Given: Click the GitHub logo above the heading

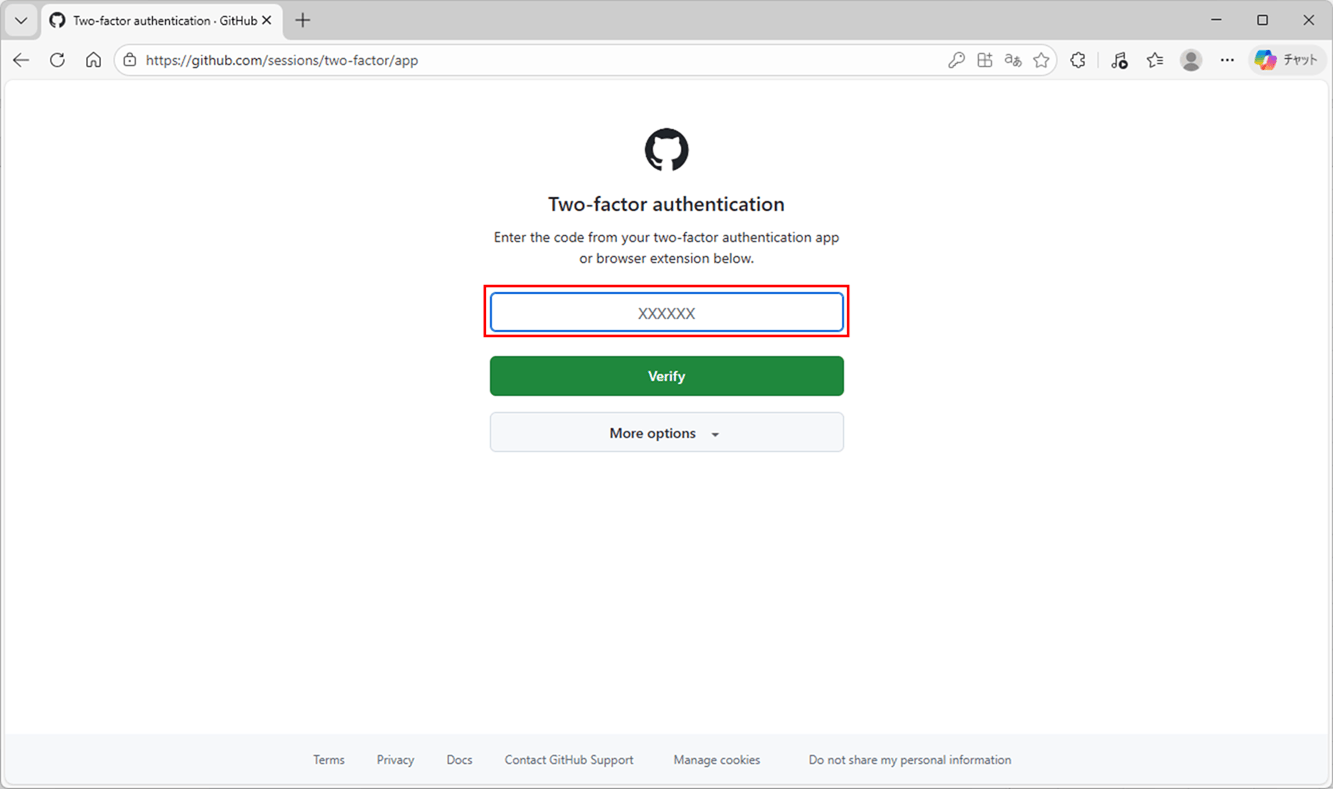Looking at the screenshot, I should click(666, 150).
